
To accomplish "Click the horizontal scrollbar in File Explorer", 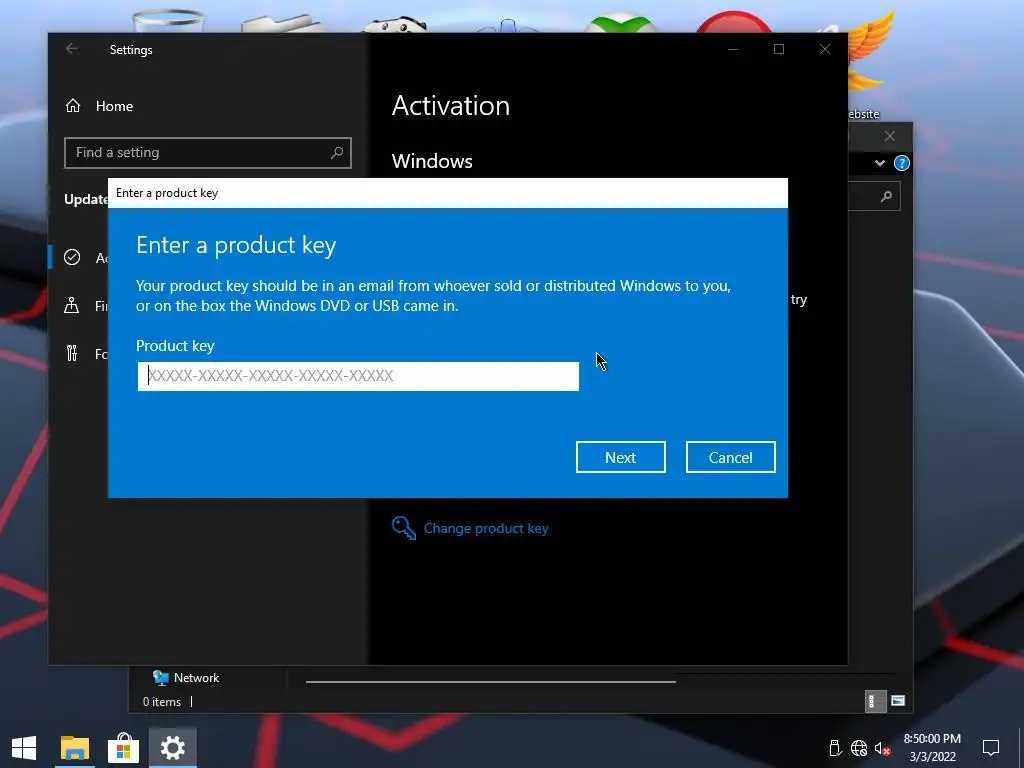I will coord(490,682).
